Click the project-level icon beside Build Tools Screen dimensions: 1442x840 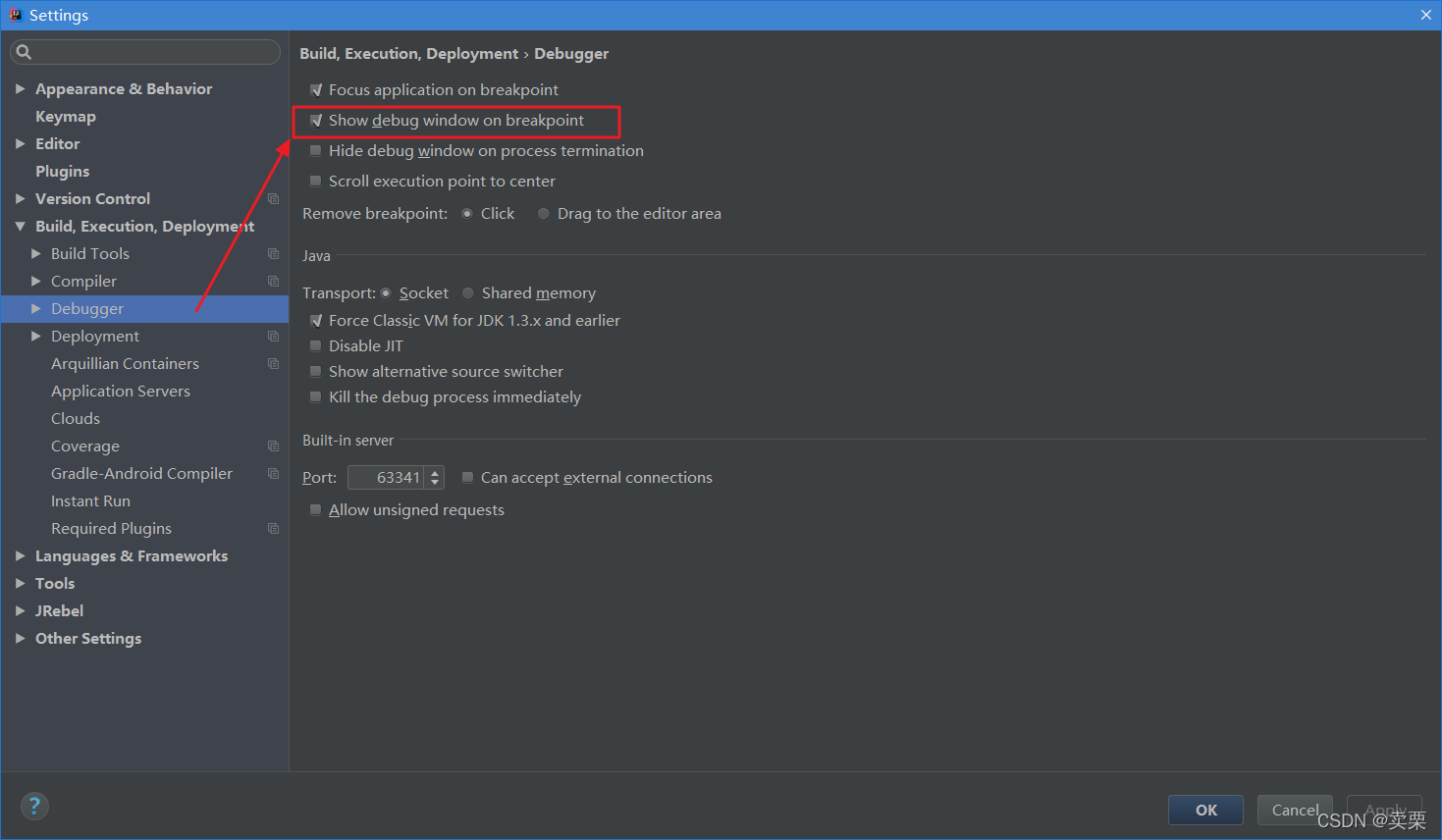274,254
